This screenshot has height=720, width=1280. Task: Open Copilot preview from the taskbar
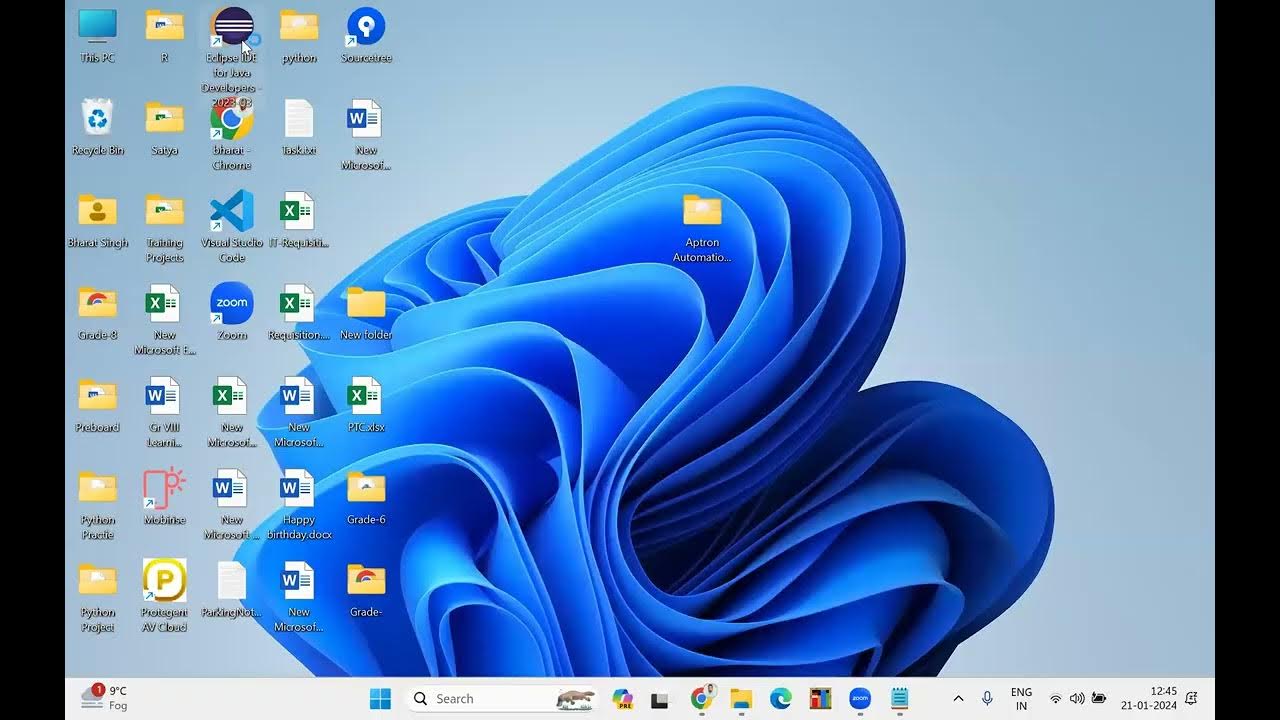[x=623, y=699]
